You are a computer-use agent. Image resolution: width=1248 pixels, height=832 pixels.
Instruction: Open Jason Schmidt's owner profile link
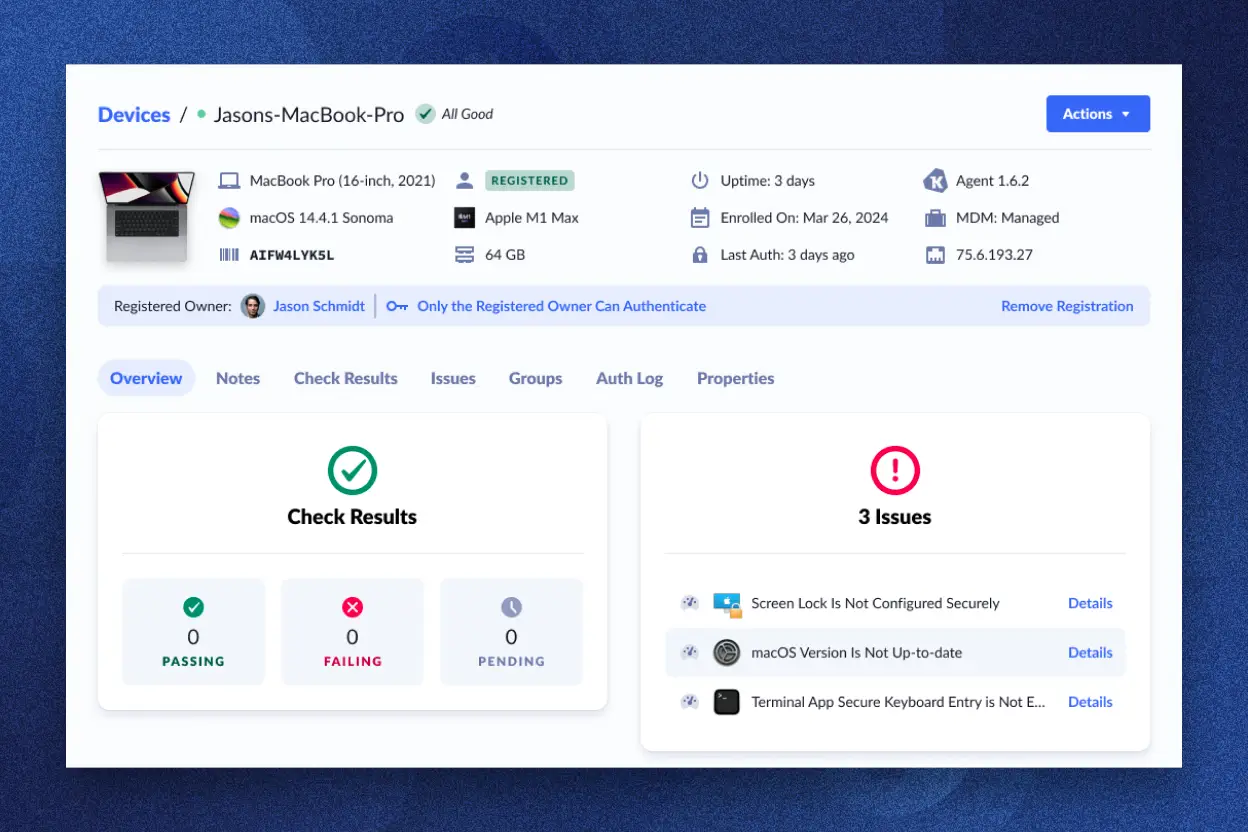pyautogui.click(x=320, y=306)
